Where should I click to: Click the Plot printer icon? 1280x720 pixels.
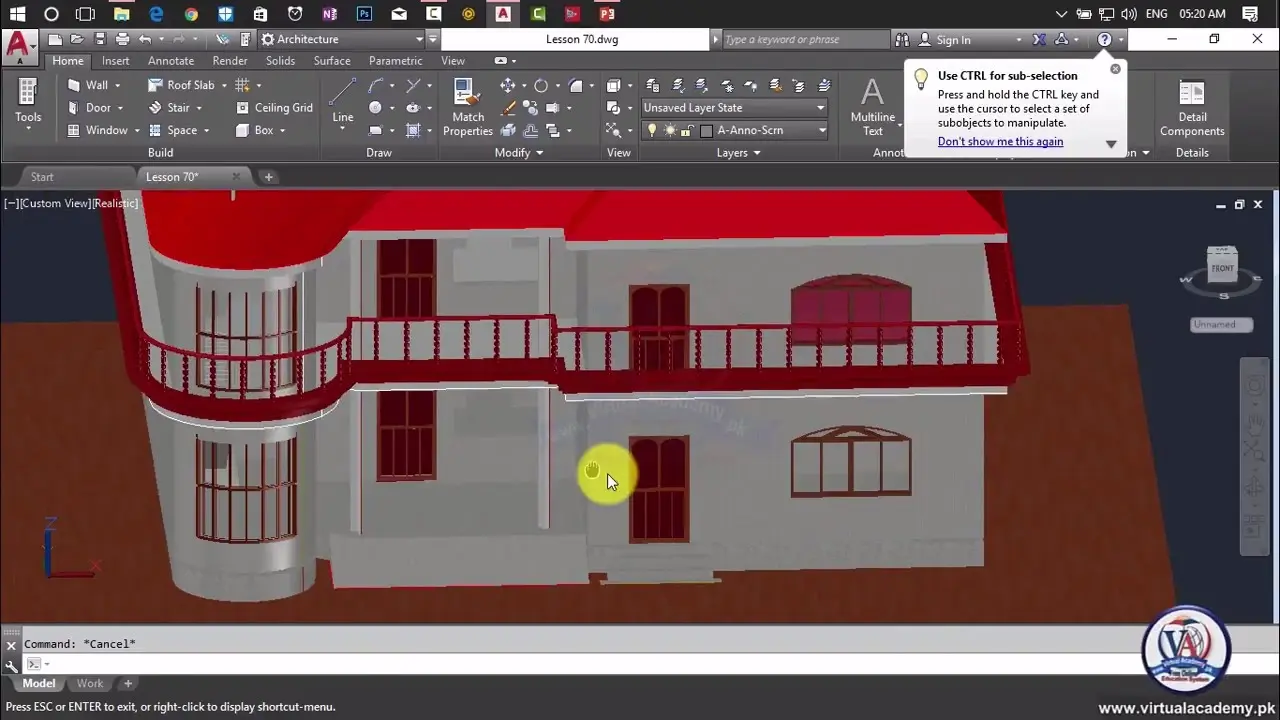[x=122, y=39]
